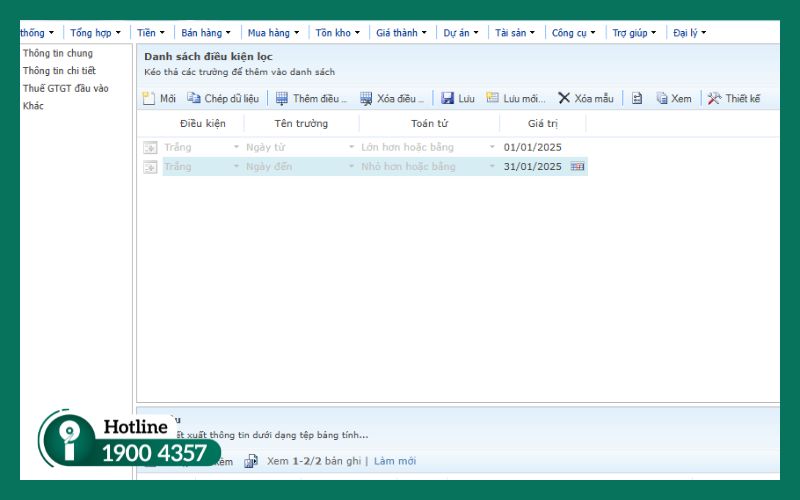Expand the Ngày từ field name dropdown
Viewport: 800px width, 500px height.
click(x=351, y=147)
